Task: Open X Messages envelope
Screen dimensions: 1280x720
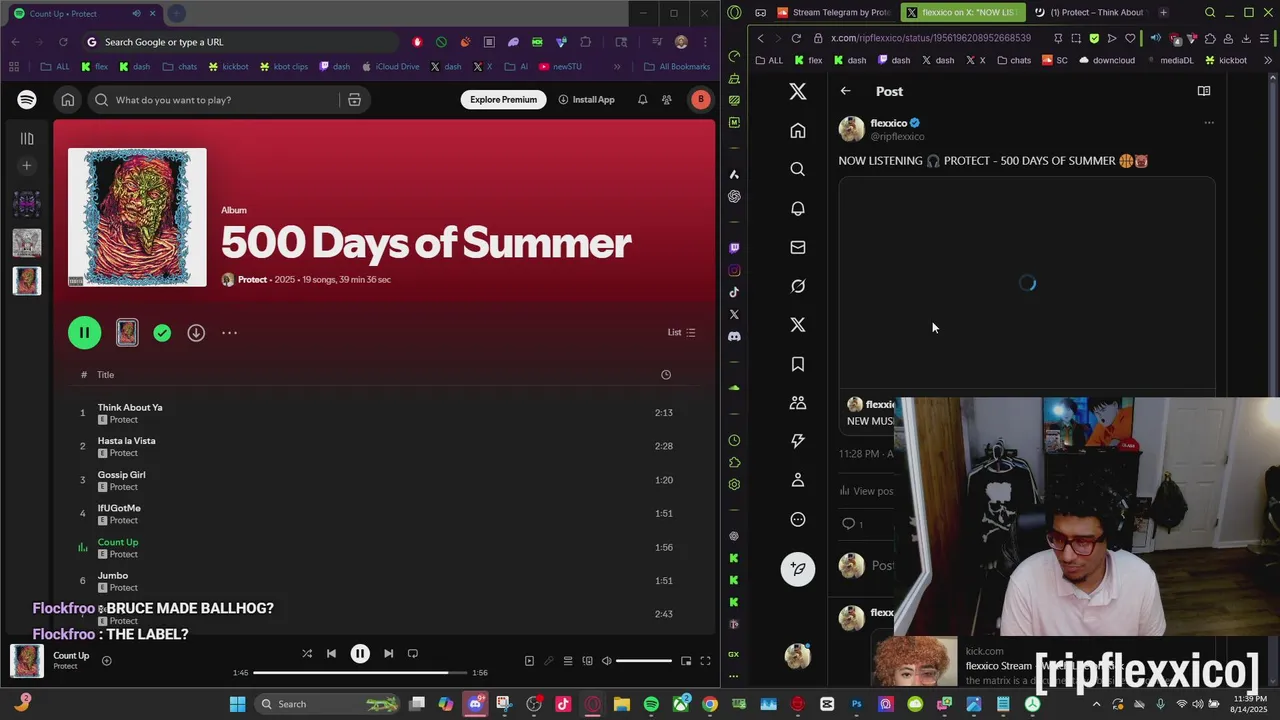Action: pos(798,247)
